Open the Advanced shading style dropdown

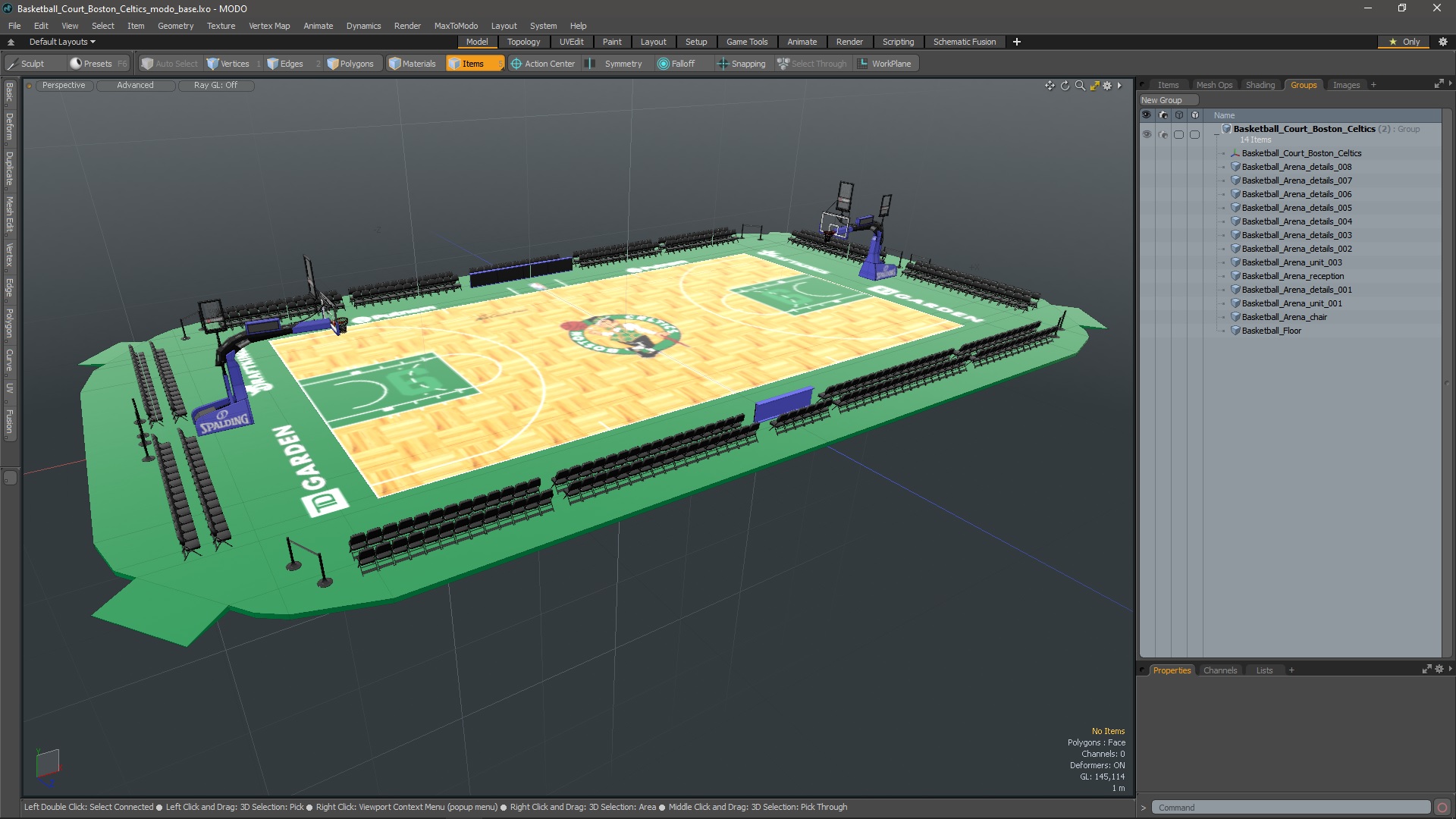click(x=135, y=85)
